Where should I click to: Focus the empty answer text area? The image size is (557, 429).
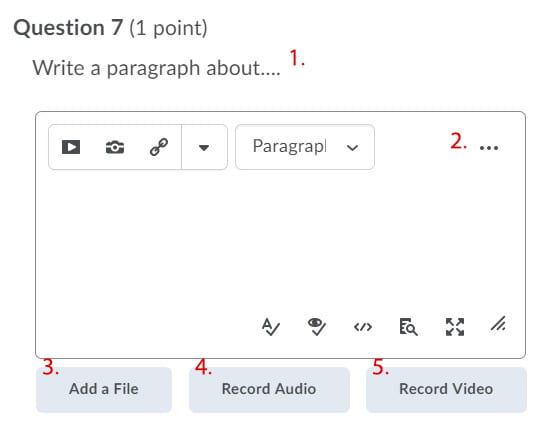[x=280, y=241]
